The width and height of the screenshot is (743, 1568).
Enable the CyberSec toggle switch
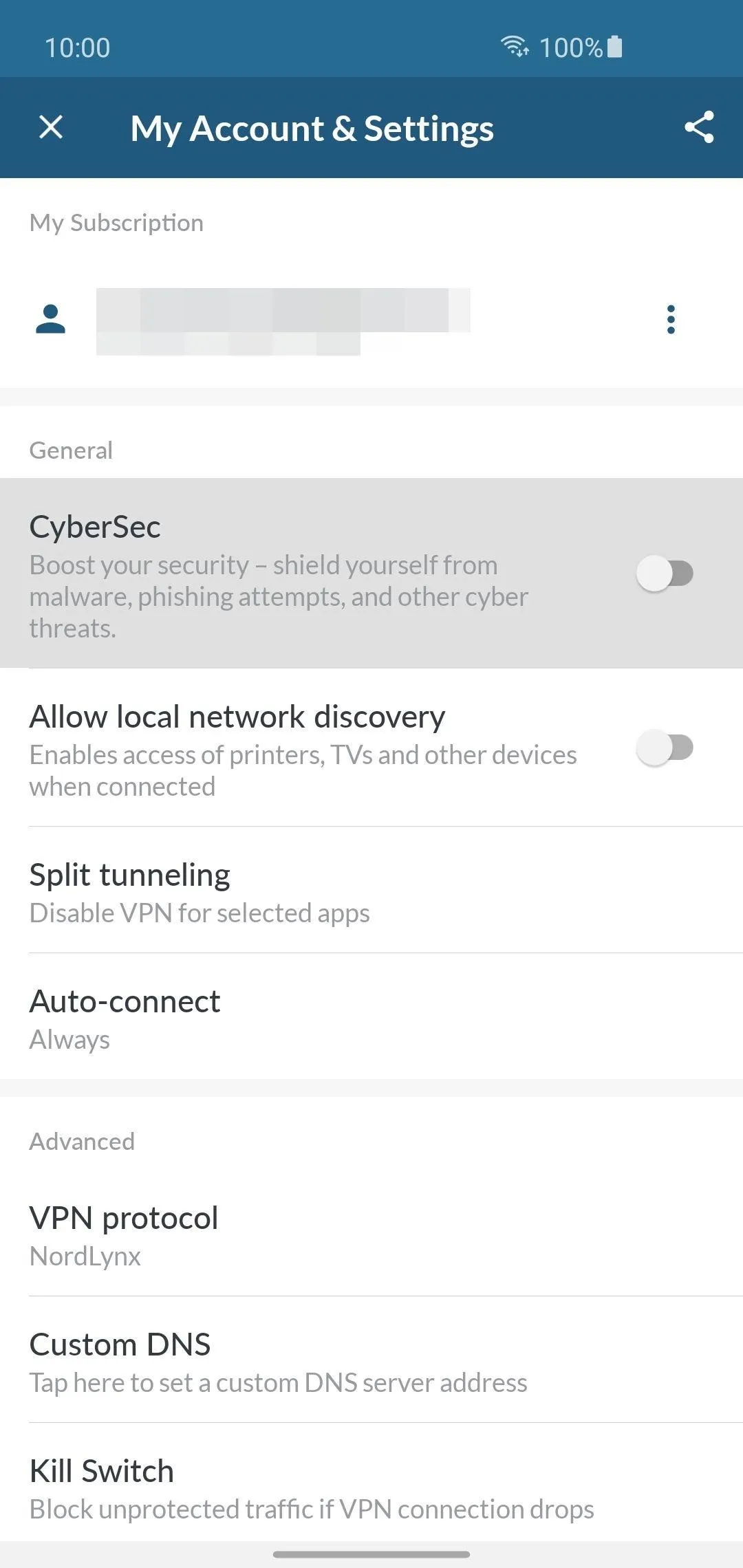click(664, 573)
